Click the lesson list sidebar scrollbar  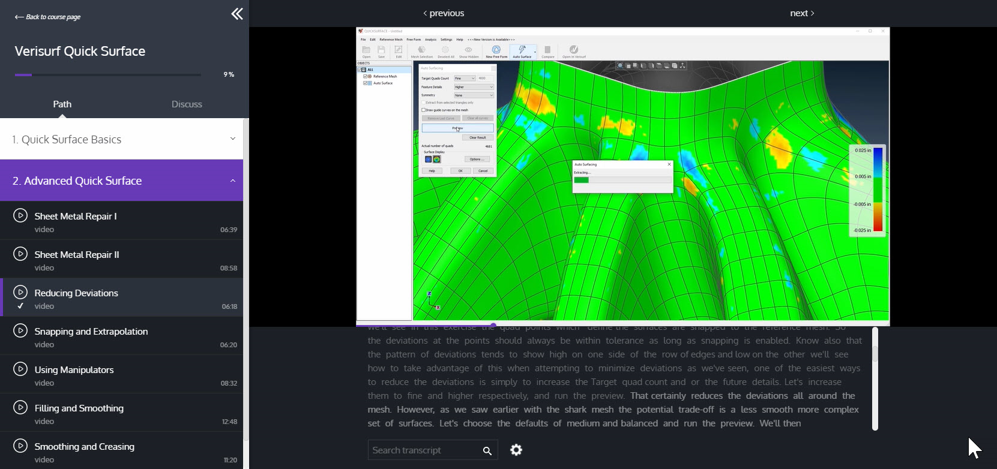coord(246,280)
